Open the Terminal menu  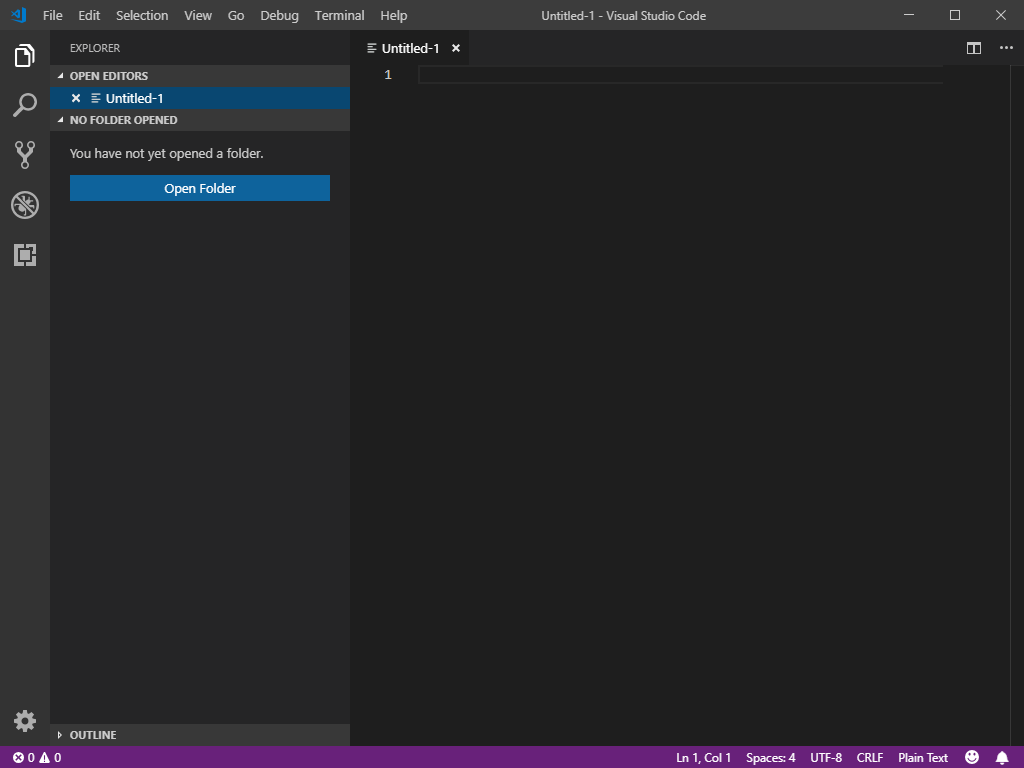[339, 16]
